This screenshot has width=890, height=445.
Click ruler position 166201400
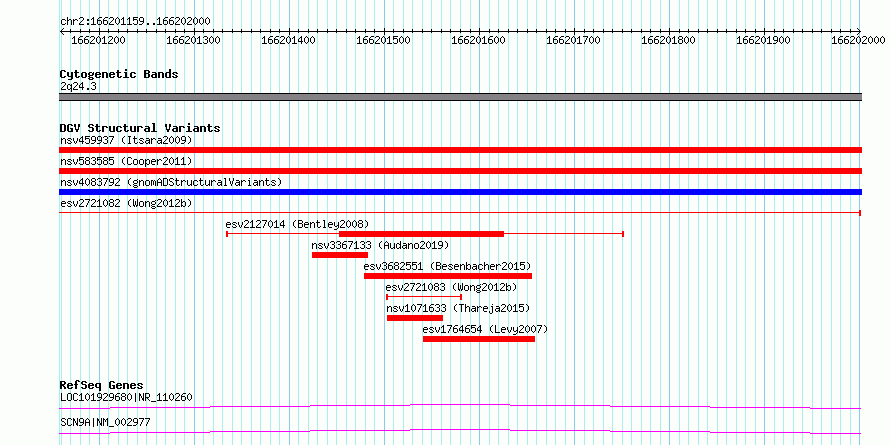coord(288,40)
